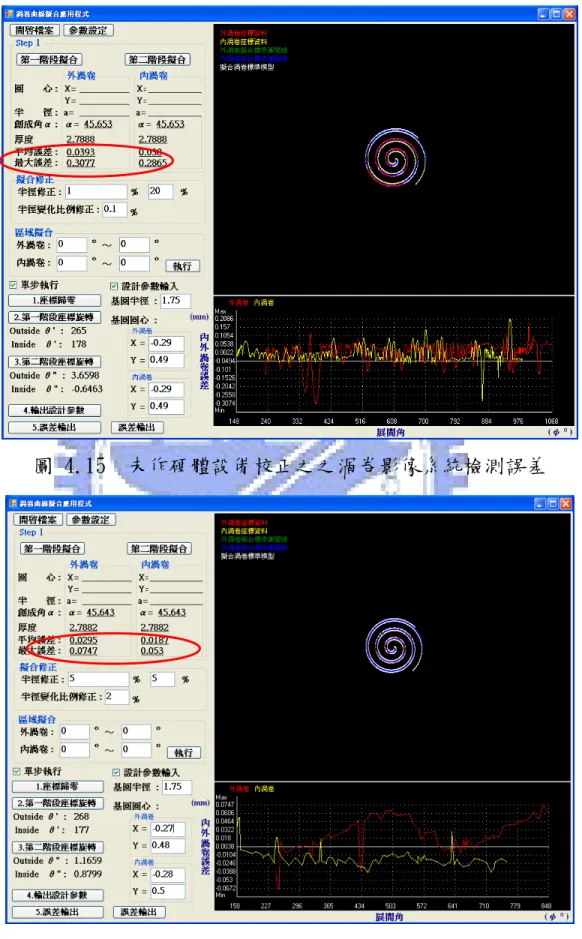582x939 pixels.
Task: Click 2.第一階段座標旋轉 in the upper window
Action: click(54, 317)
